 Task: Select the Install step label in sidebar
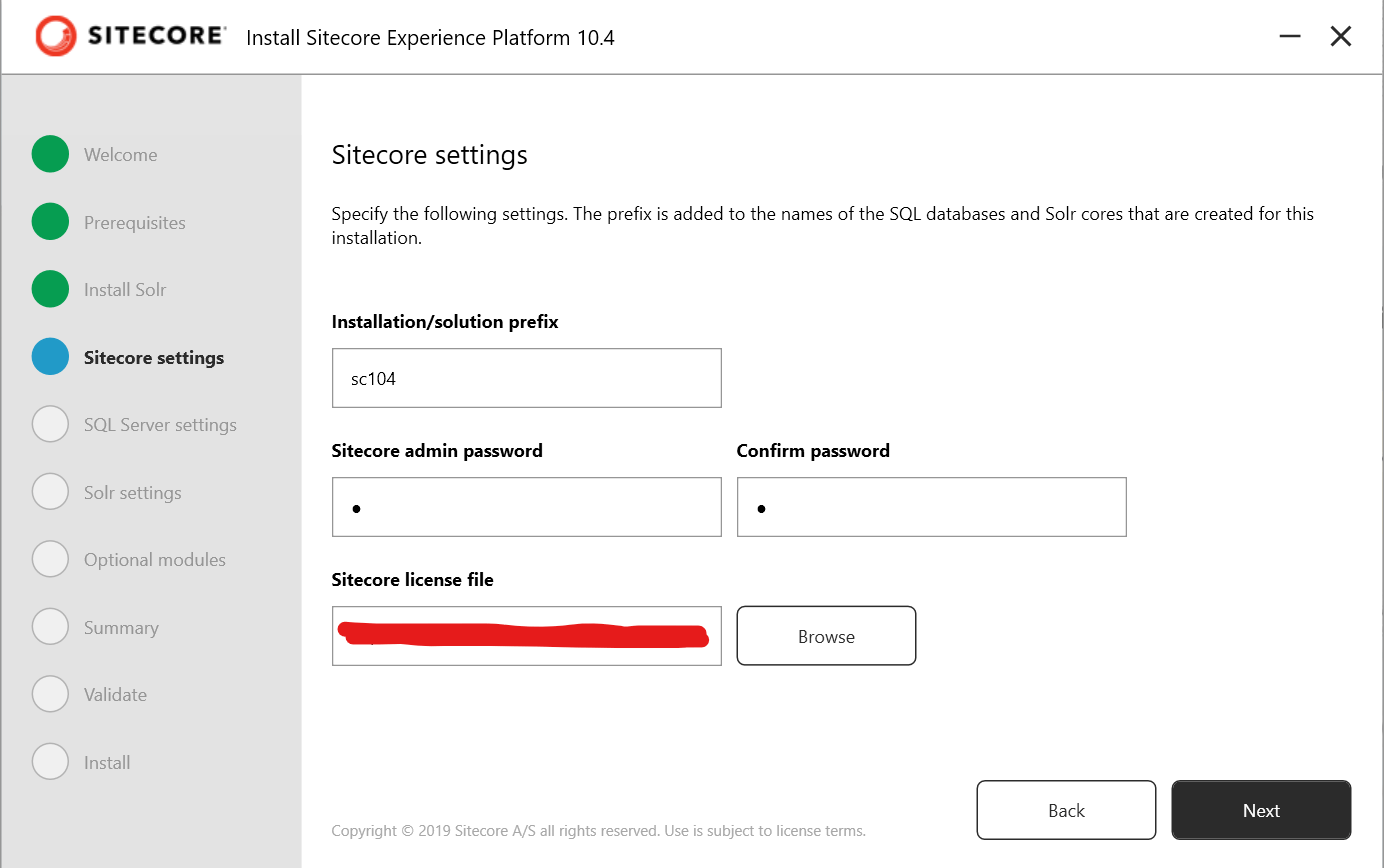tap(107, 763)
